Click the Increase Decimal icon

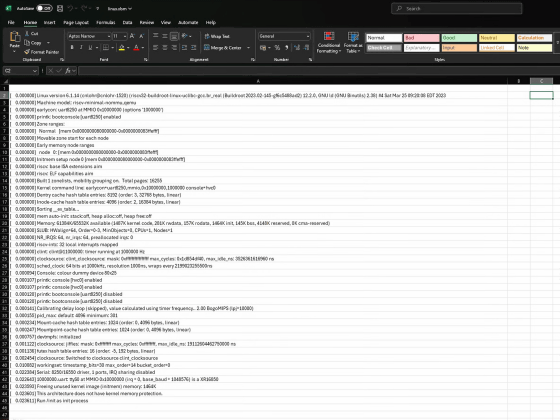pyautogui.click(x=297, y=48)
